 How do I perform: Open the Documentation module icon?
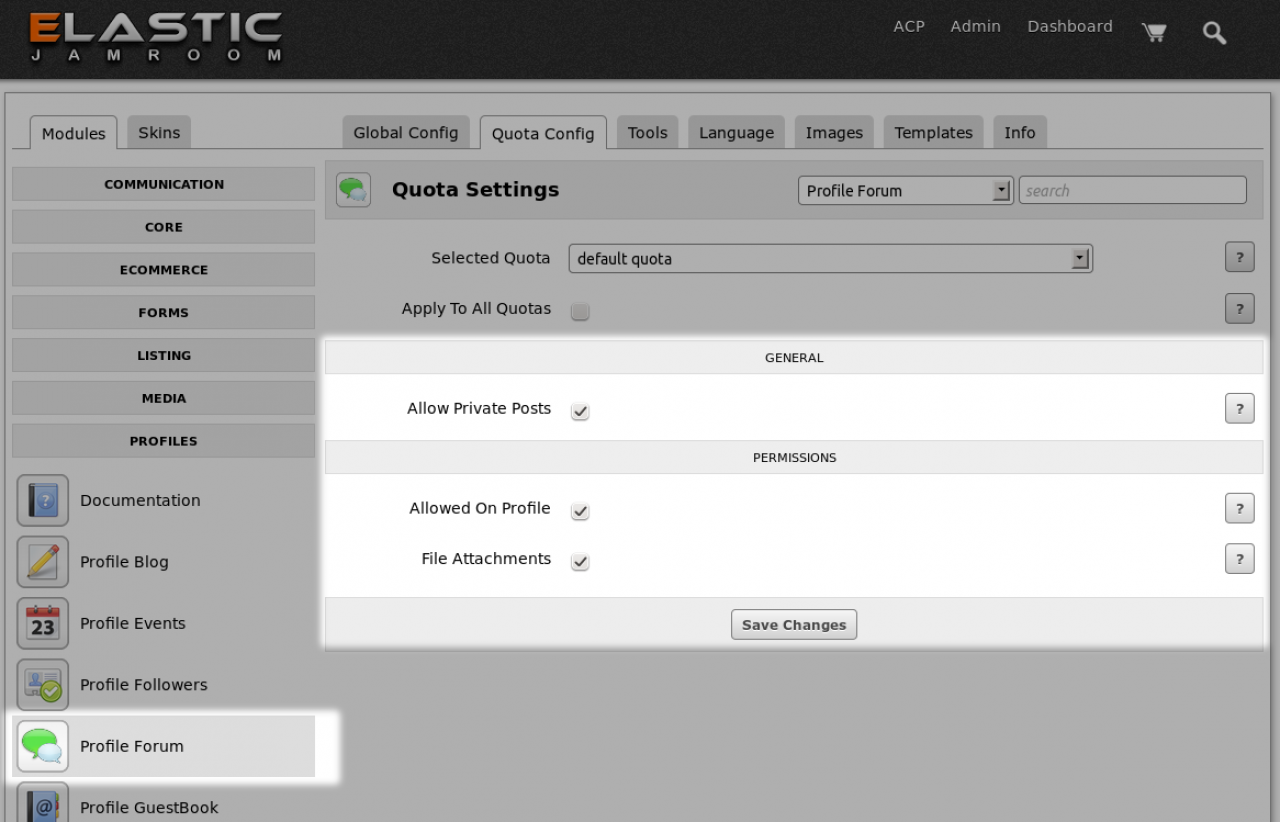43,500
